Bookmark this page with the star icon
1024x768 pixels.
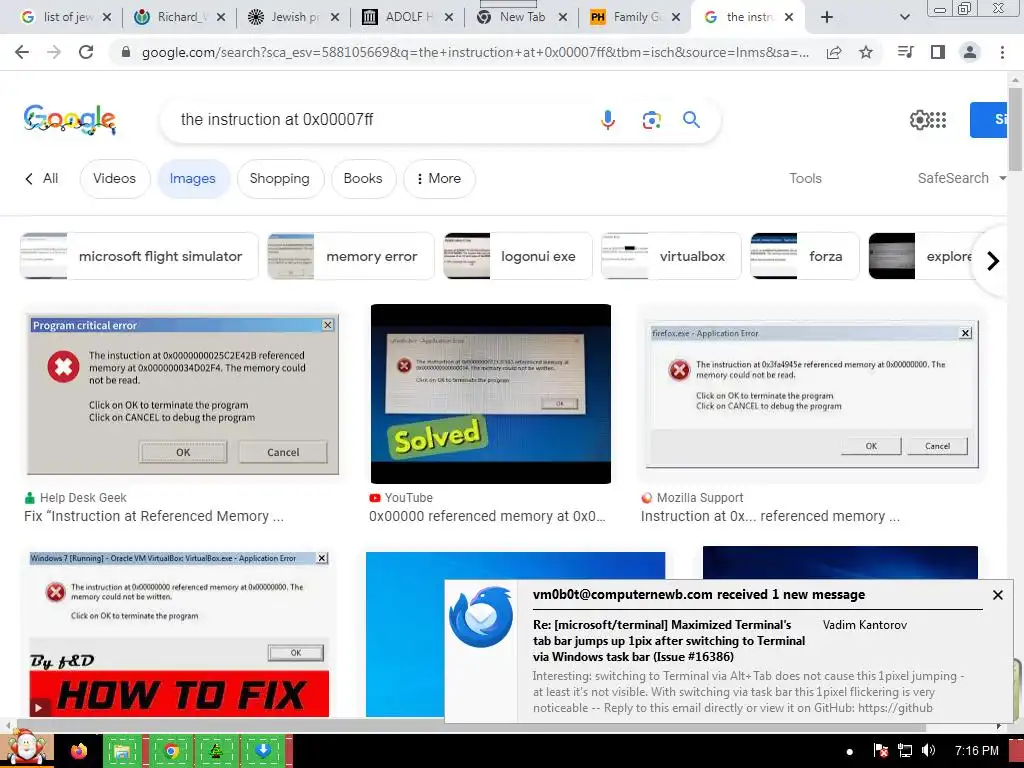pyautogui.click(x=866, y=52)
